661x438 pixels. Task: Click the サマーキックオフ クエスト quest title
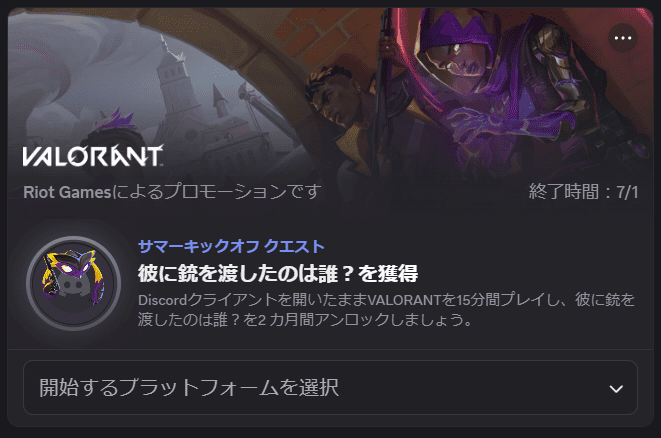(x=231, y=246)
